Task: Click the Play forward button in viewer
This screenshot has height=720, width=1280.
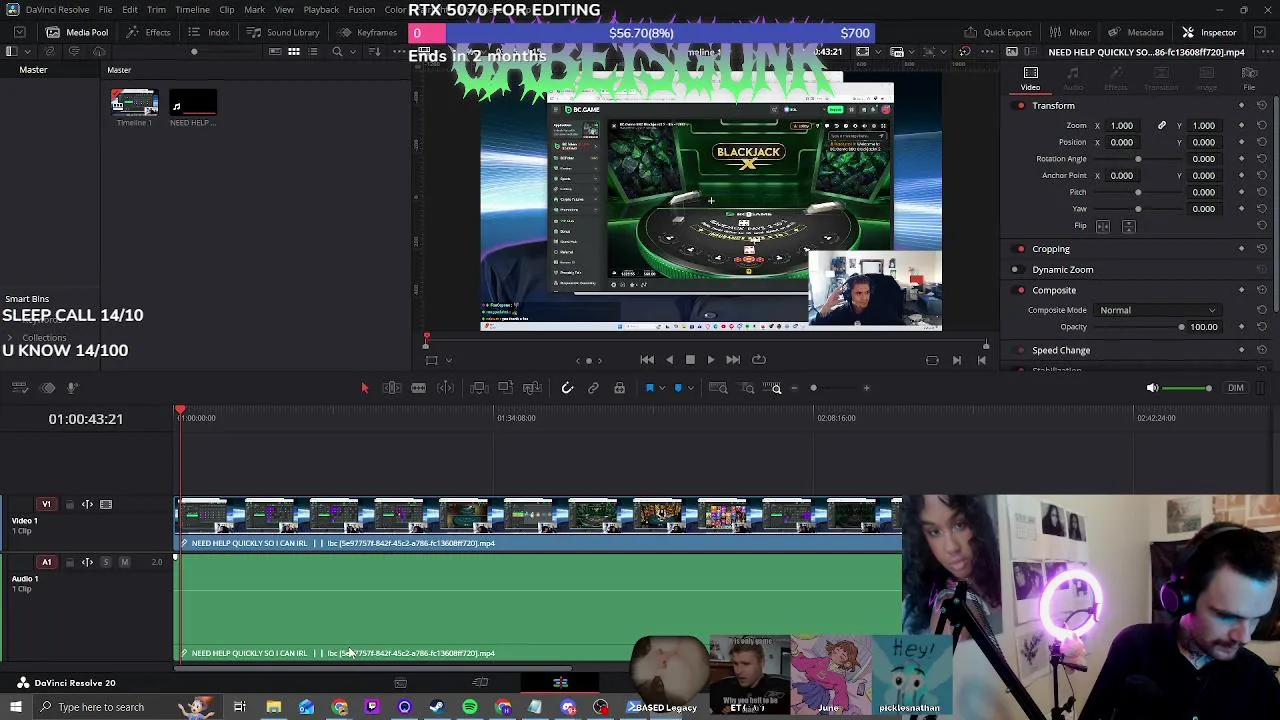Action: tap(711, 360)
